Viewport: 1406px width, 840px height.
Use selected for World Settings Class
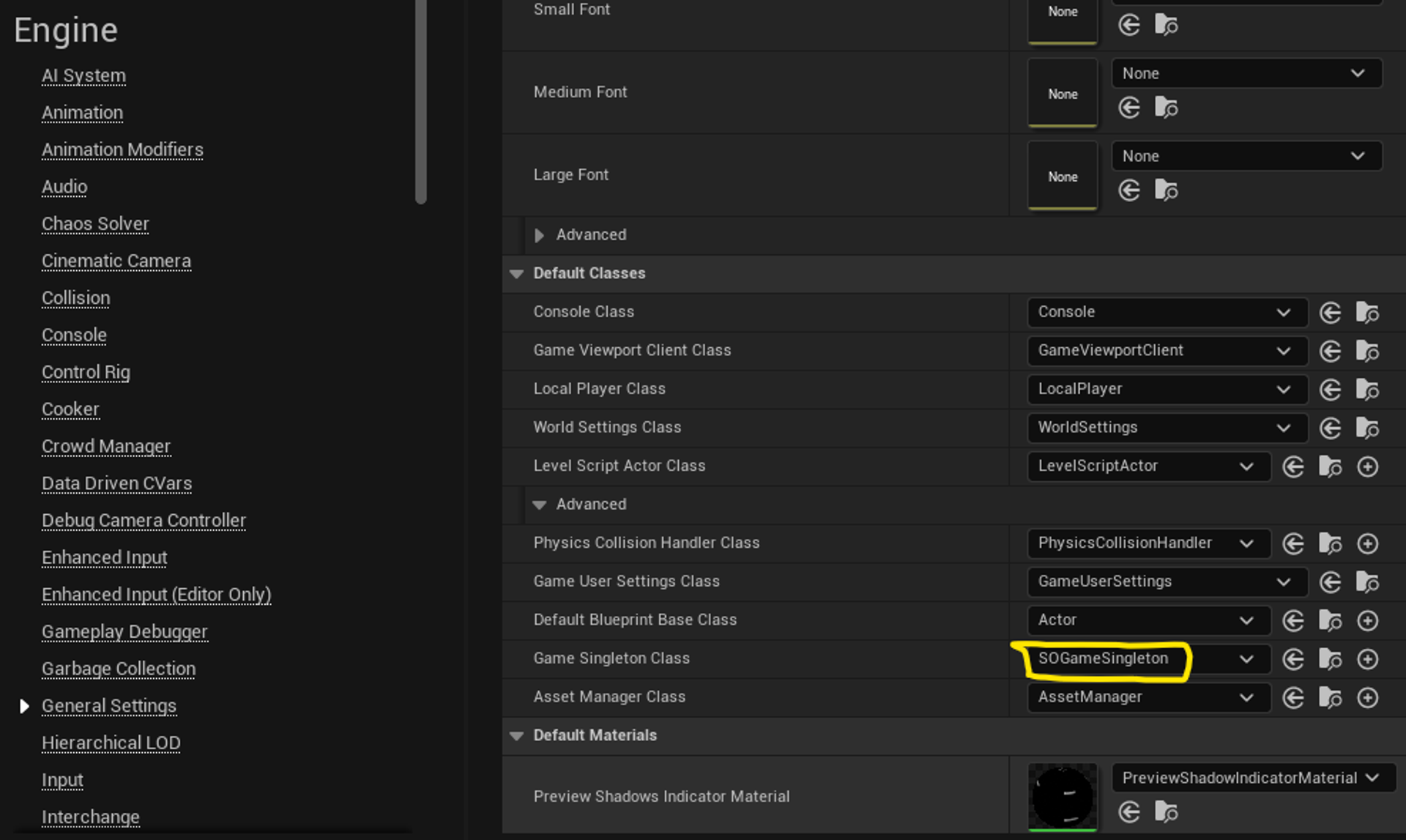click(x=1330, y=428)
